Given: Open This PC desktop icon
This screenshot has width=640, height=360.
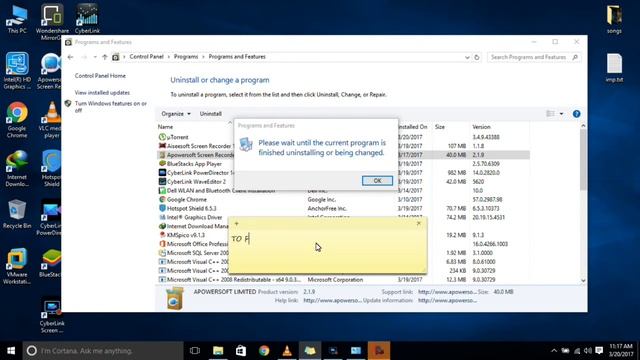Looking at the screenshot, I should (x=17, y=20).
